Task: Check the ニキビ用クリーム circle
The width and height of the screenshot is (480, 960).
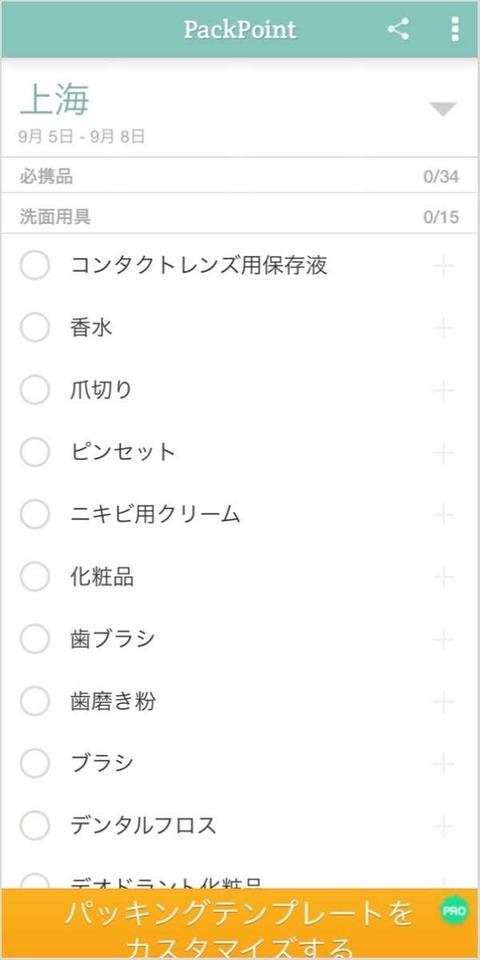Action: pos(35,514)
